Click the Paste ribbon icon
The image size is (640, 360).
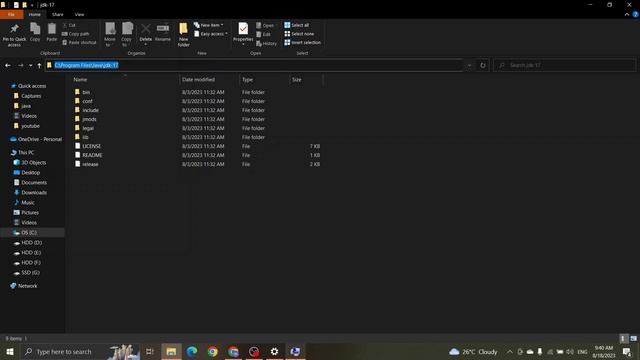click(51, 32)
